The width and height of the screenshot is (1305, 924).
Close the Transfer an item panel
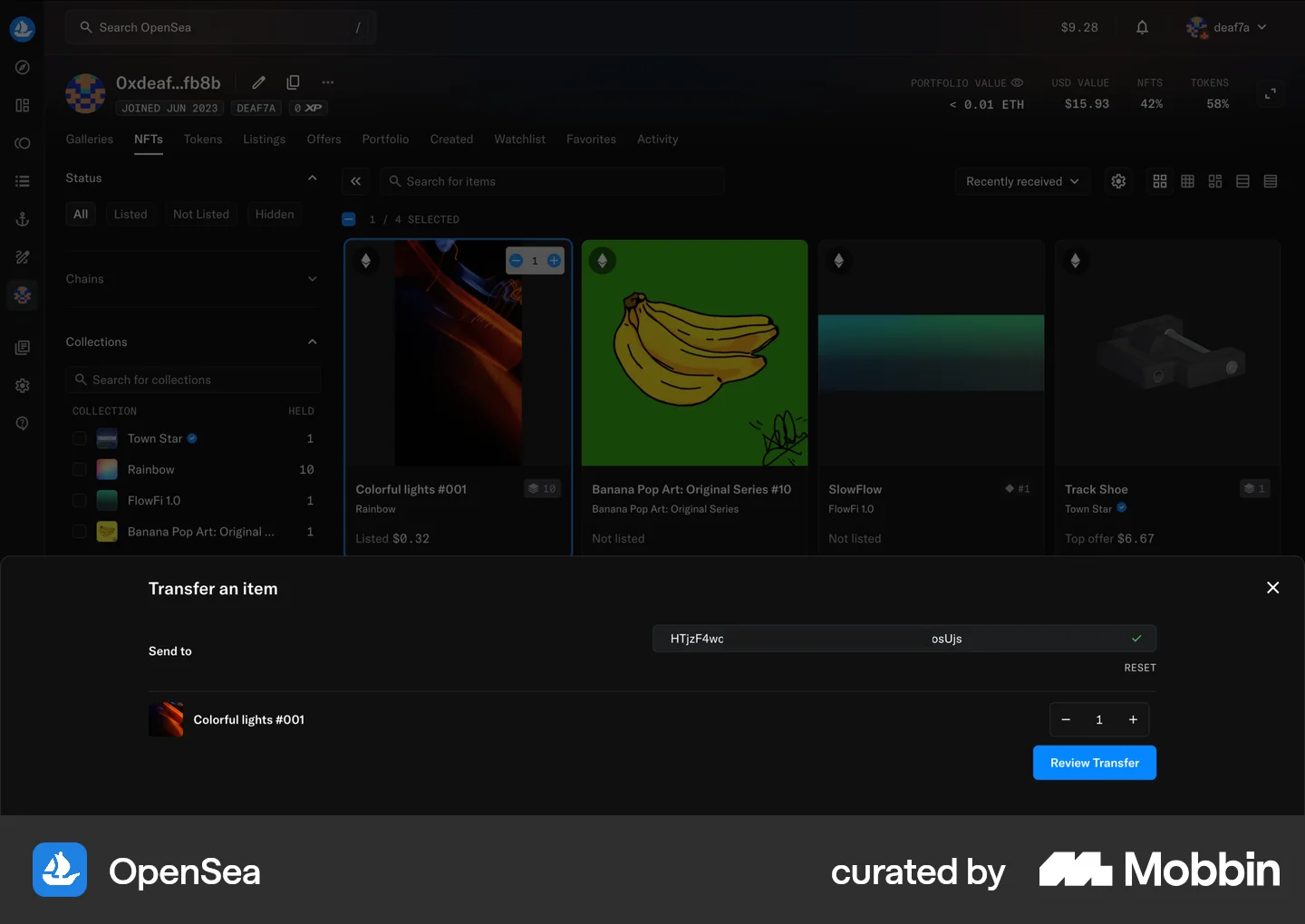(1273, 588)
